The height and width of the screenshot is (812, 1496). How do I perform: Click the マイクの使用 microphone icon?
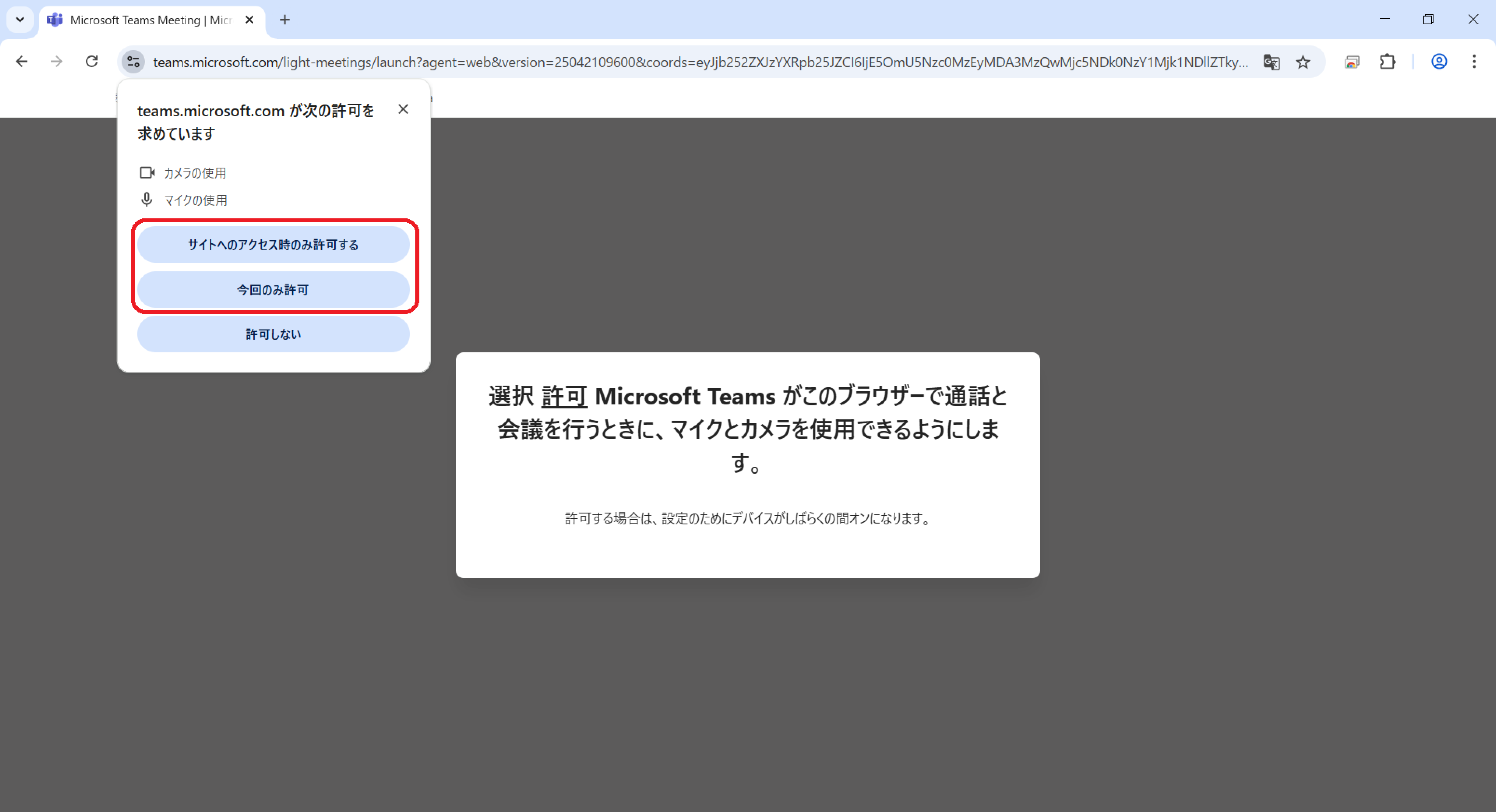147,200
